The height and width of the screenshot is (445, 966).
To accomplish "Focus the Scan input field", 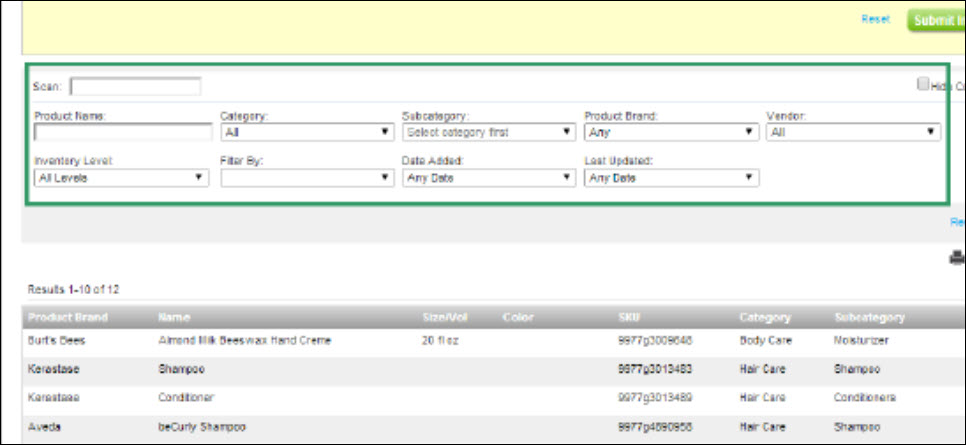I will click(136, 86).
